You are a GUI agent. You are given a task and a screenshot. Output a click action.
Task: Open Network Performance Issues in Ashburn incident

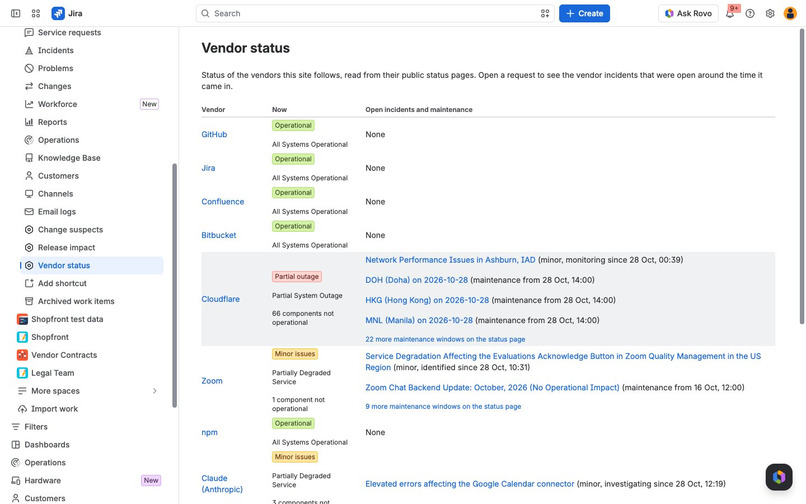(450, 260)
